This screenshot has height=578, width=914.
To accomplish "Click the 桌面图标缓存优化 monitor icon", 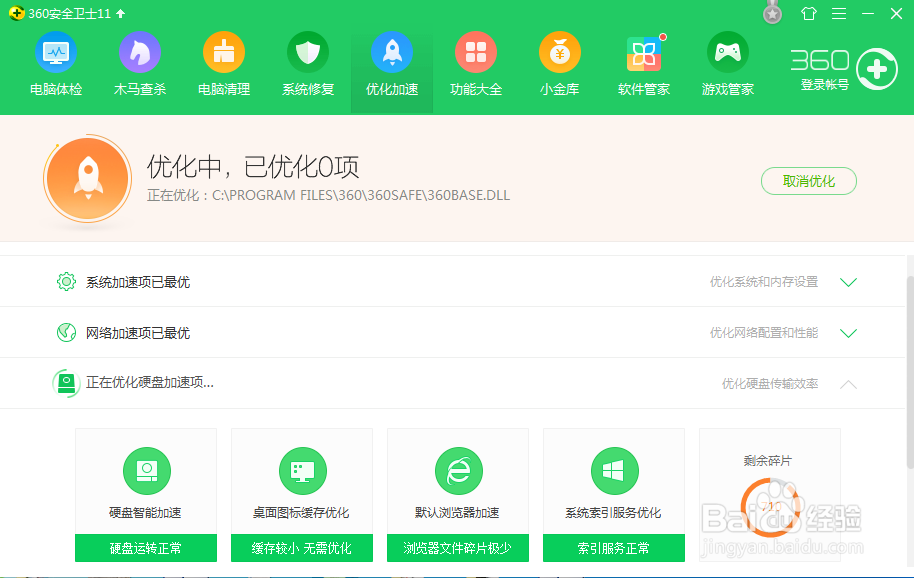I will [x=303, y=471].
